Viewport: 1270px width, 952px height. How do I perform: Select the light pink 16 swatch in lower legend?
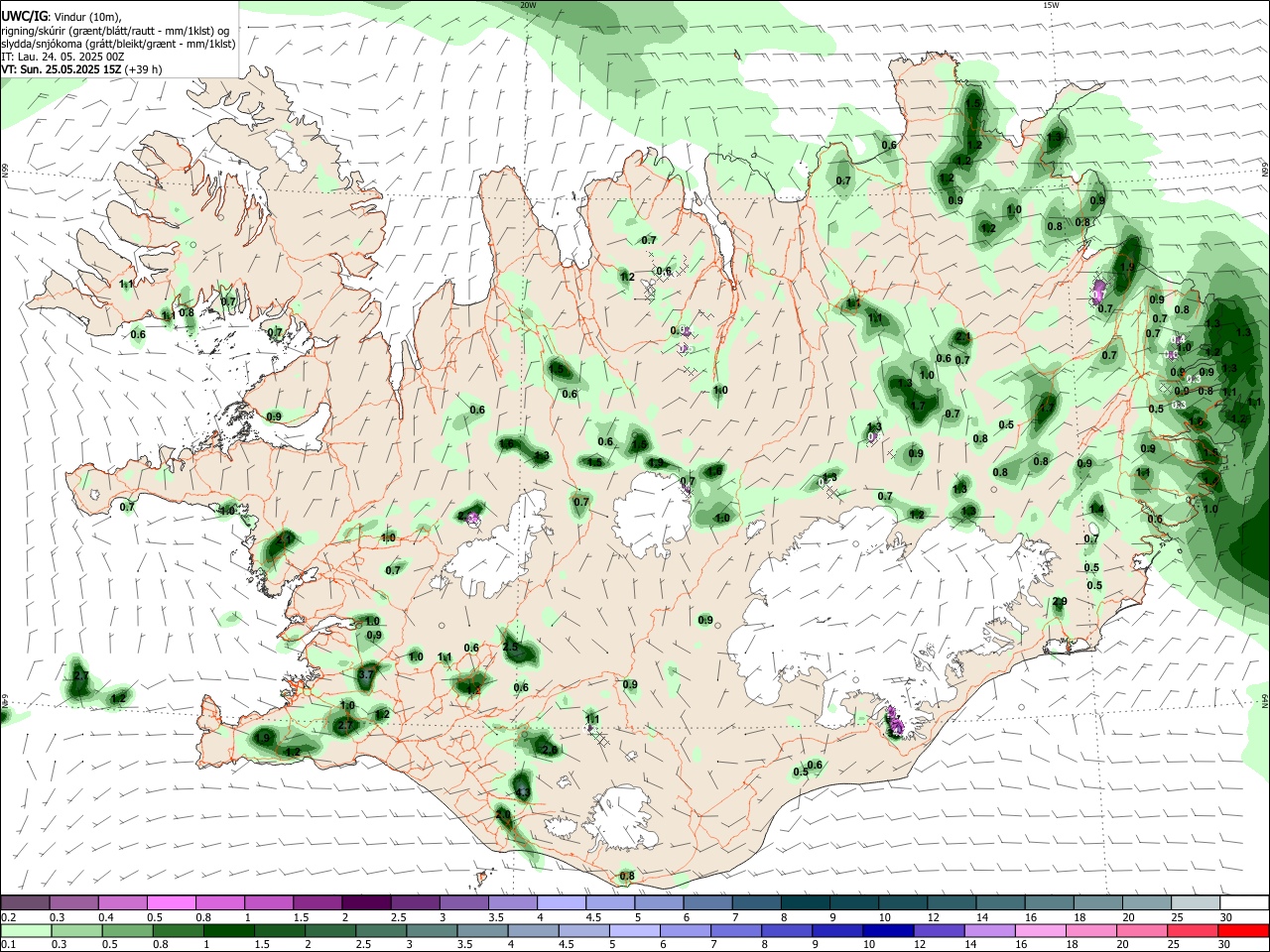[x=1041, y=931]
